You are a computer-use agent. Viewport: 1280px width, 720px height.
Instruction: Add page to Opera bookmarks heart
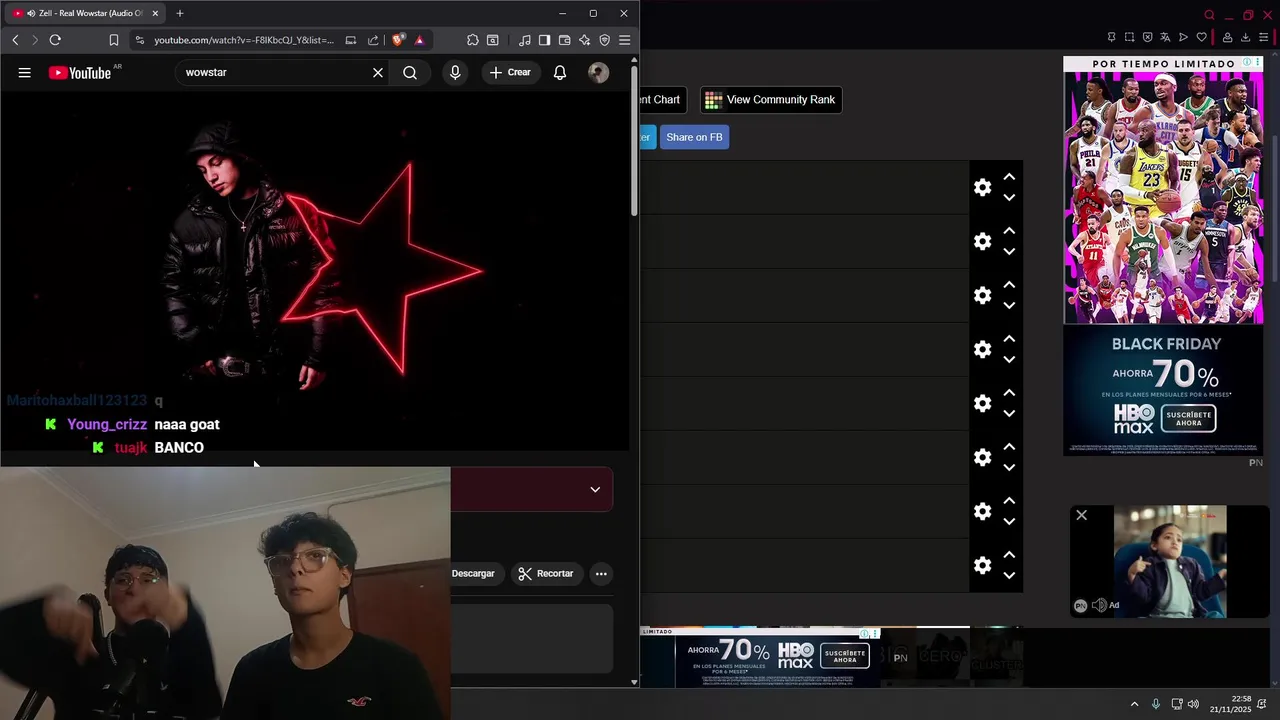(1201, 37)
